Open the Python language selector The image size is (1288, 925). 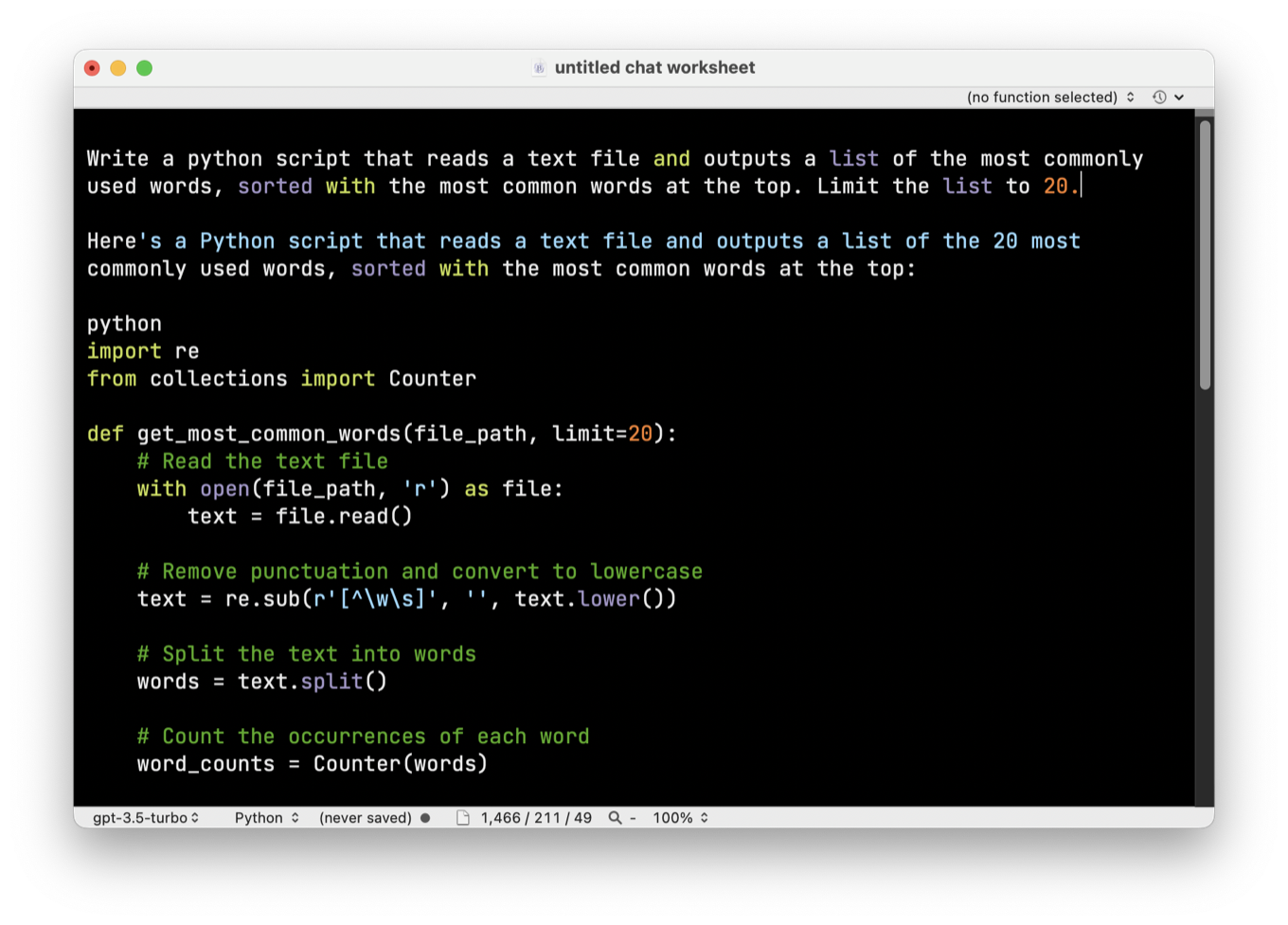click(265, 817)
